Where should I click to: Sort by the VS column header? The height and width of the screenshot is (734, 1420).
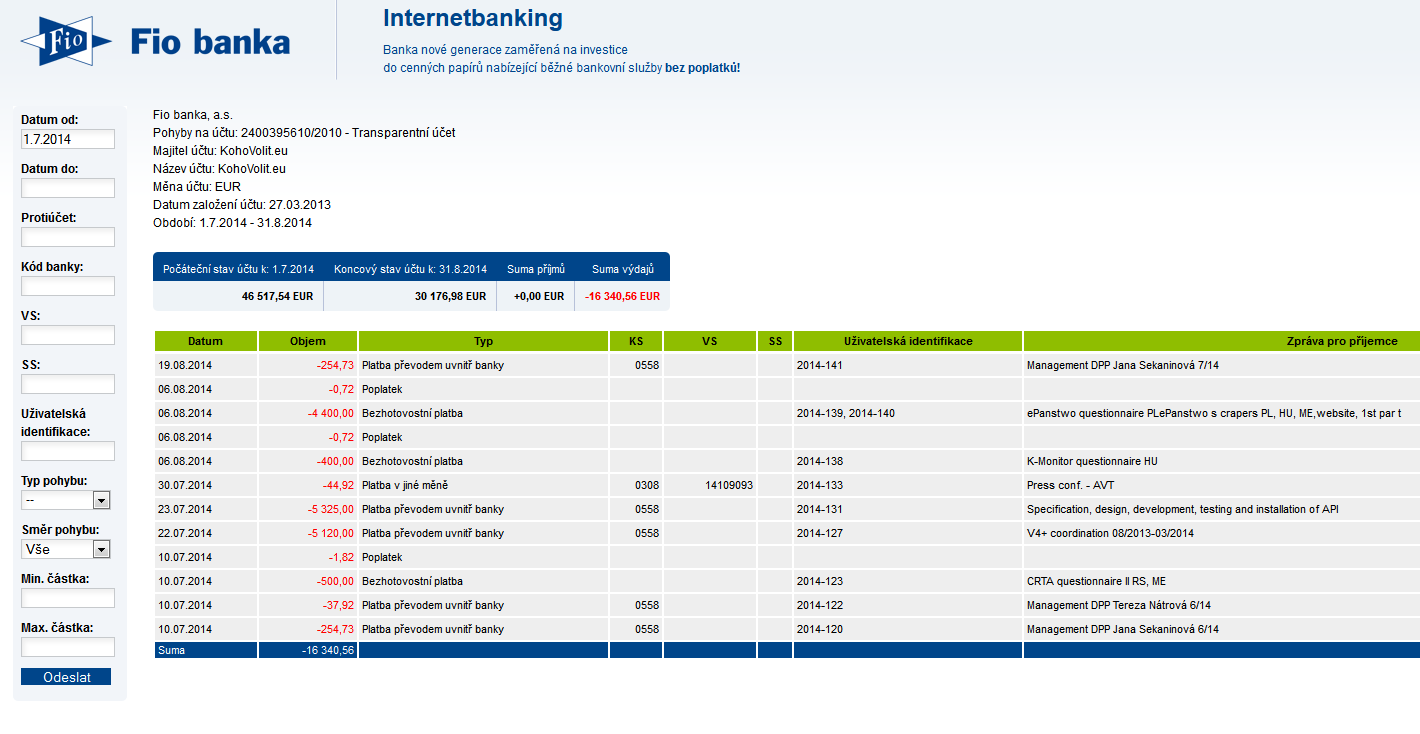[x=710, y=341]
